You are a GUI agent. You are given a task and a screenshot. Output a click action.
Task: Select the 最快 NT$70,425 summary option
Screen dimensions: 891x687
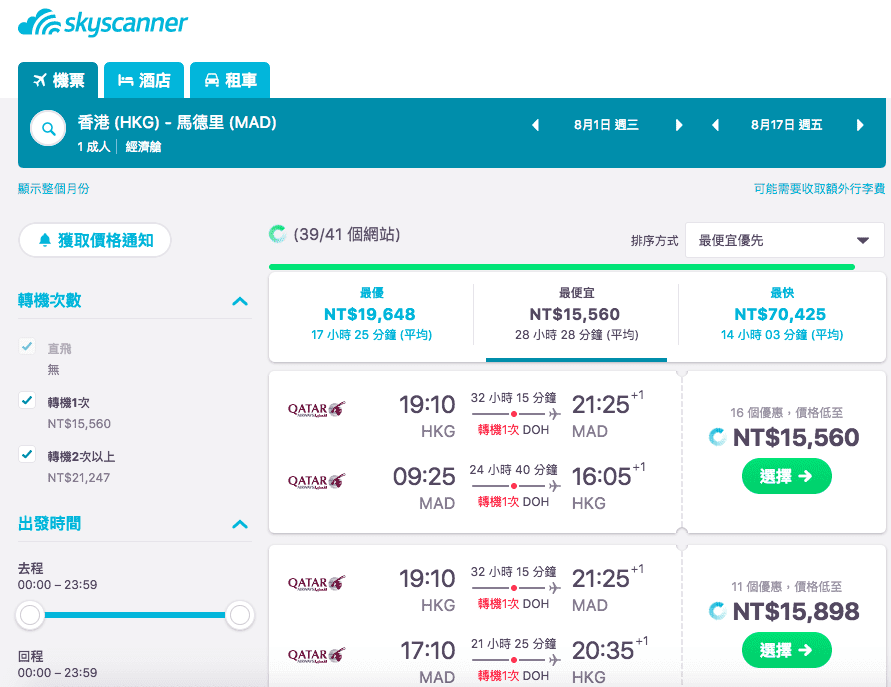(x=782, y=314)
